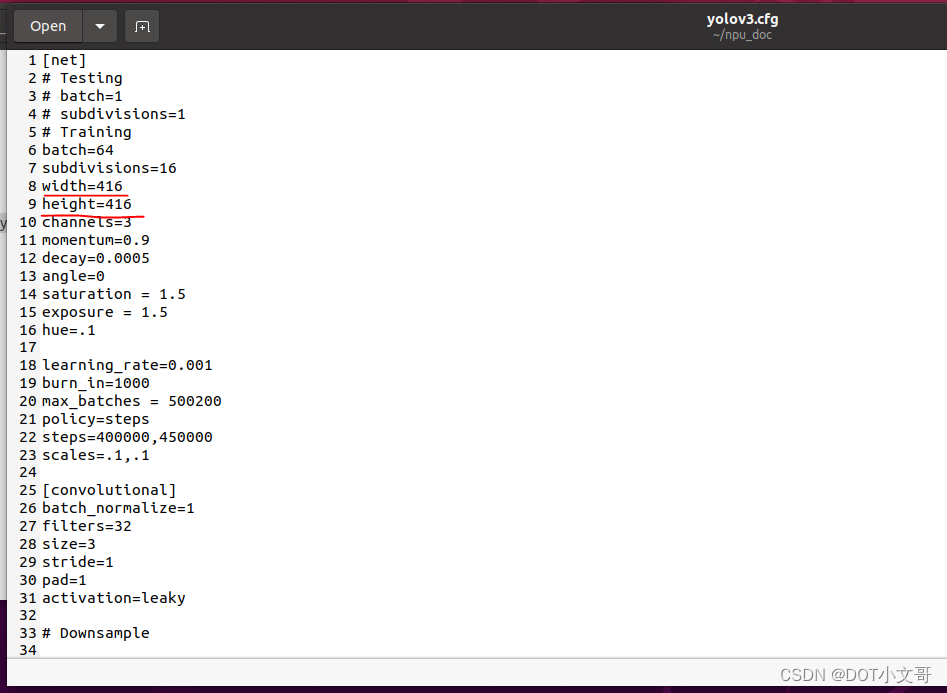Click the pad=1 line
This screenshot has width=947, height=693.
pyautogui.click(x=64, y=581)
